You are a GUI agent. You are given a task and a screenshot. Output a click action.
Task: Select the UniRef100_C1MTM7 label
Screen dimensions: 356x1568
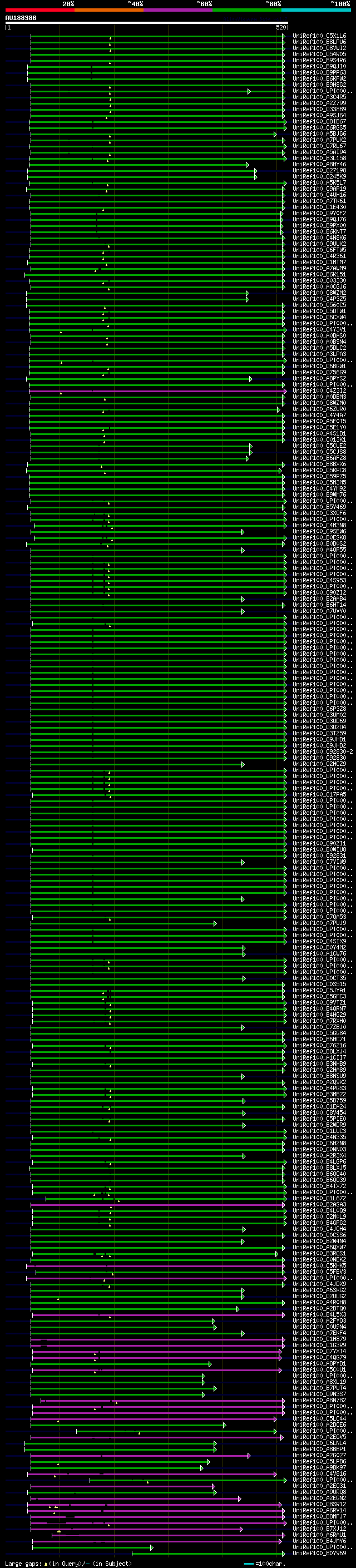click(x=319, y=263)
